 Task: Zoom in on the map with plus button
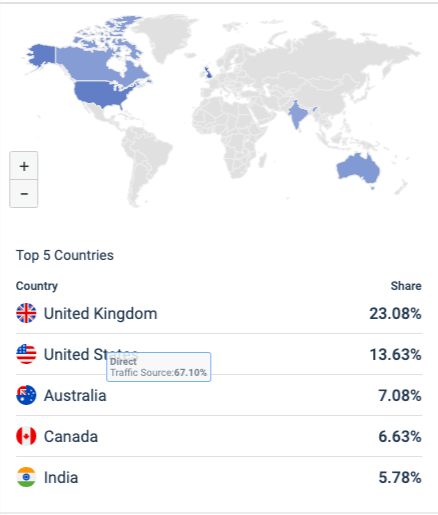[x=24, y=166]
